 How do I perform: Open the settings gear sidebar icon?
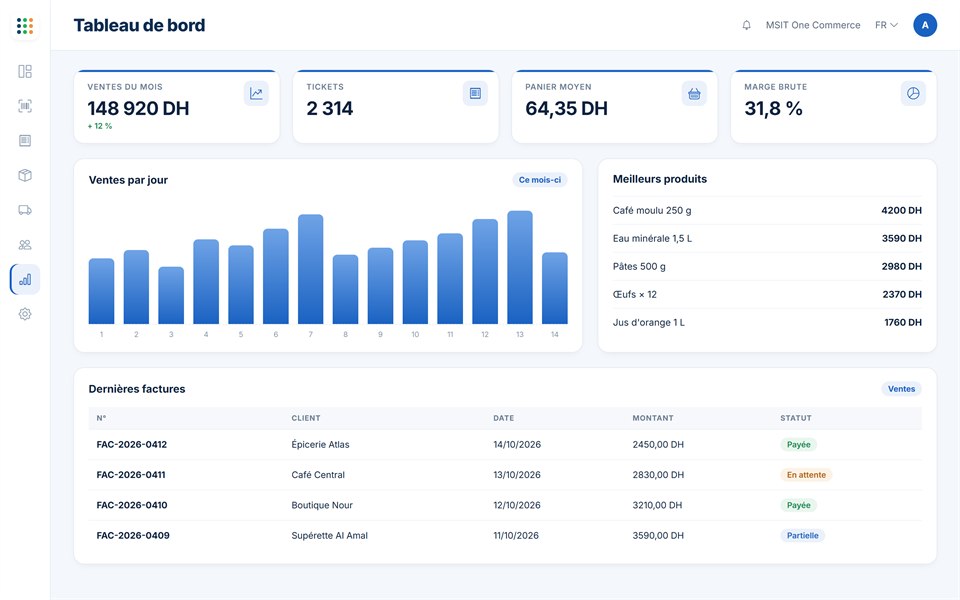[x=25, y=314]
